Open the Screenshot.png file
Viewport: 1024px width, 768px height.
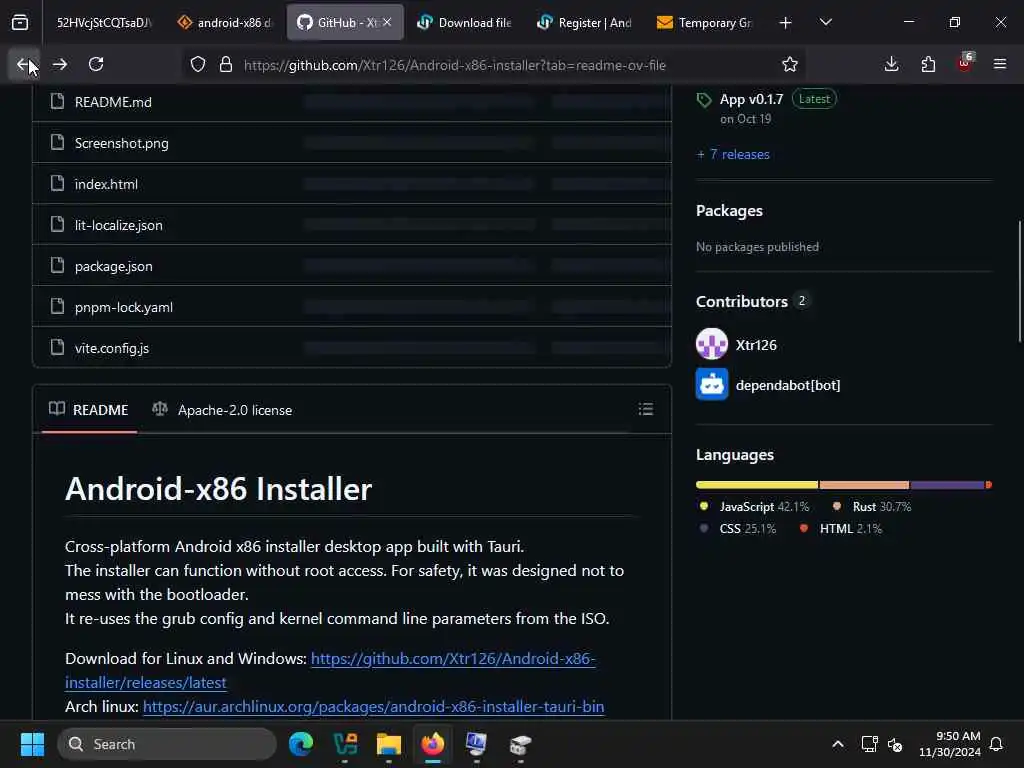(121, 143)
